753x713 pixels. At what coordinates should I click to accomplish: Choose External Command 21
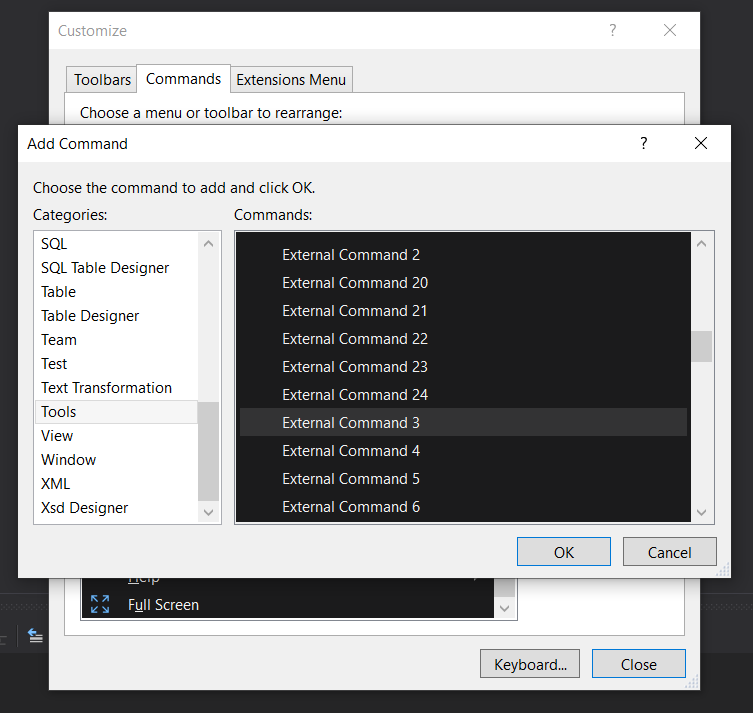[x=463, y=311]
